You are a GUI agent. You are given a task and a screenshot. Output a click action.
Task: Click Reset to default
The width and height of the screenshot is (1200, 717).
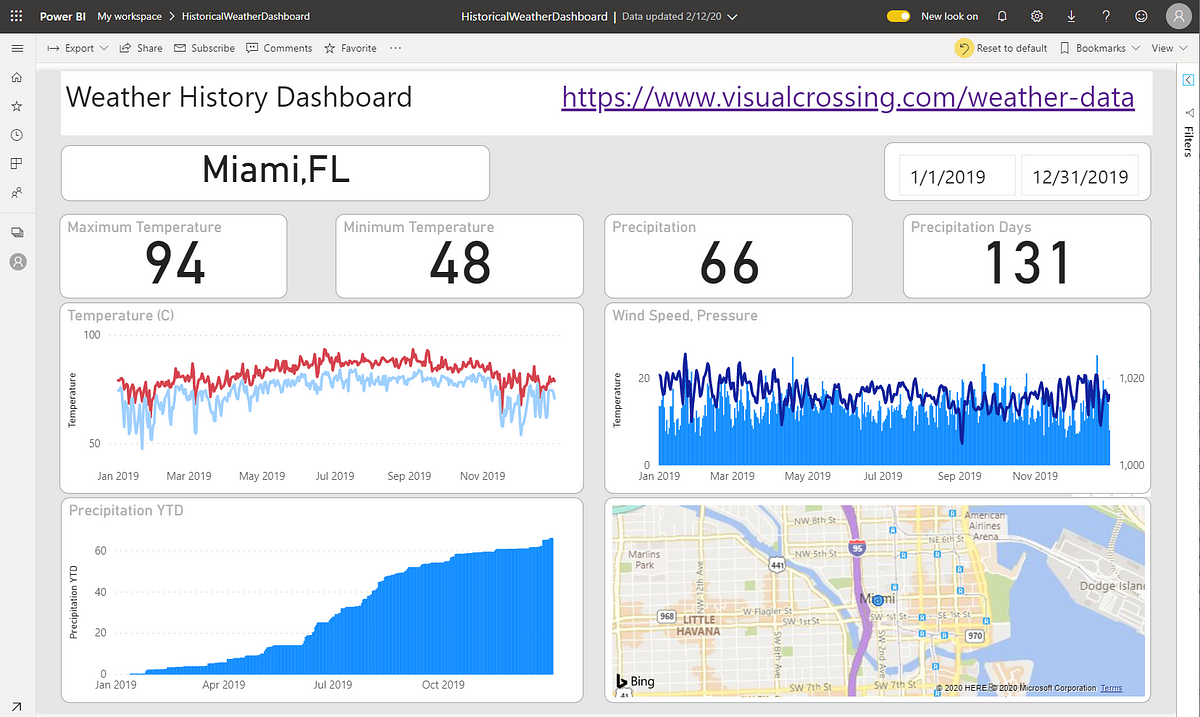pyautogui.click(x=1002, y=48)
